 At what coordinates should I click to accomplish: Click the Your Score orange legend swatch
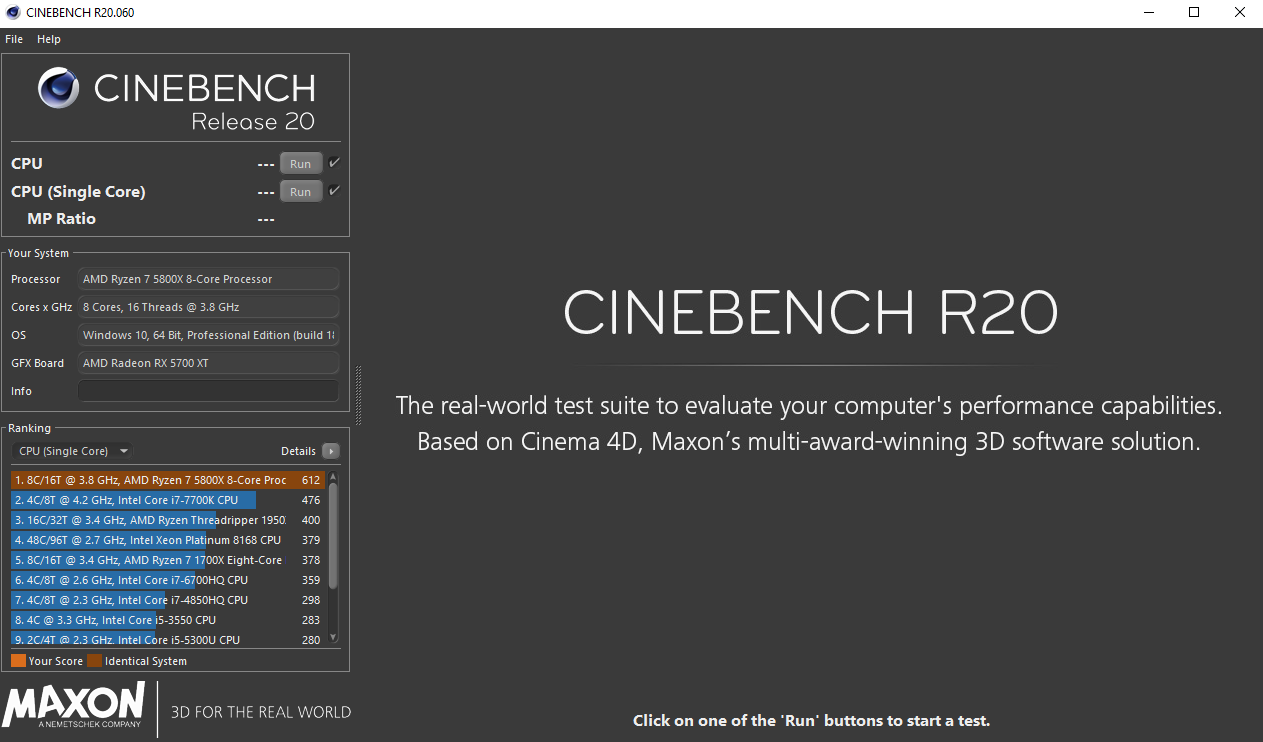(18, 661)
